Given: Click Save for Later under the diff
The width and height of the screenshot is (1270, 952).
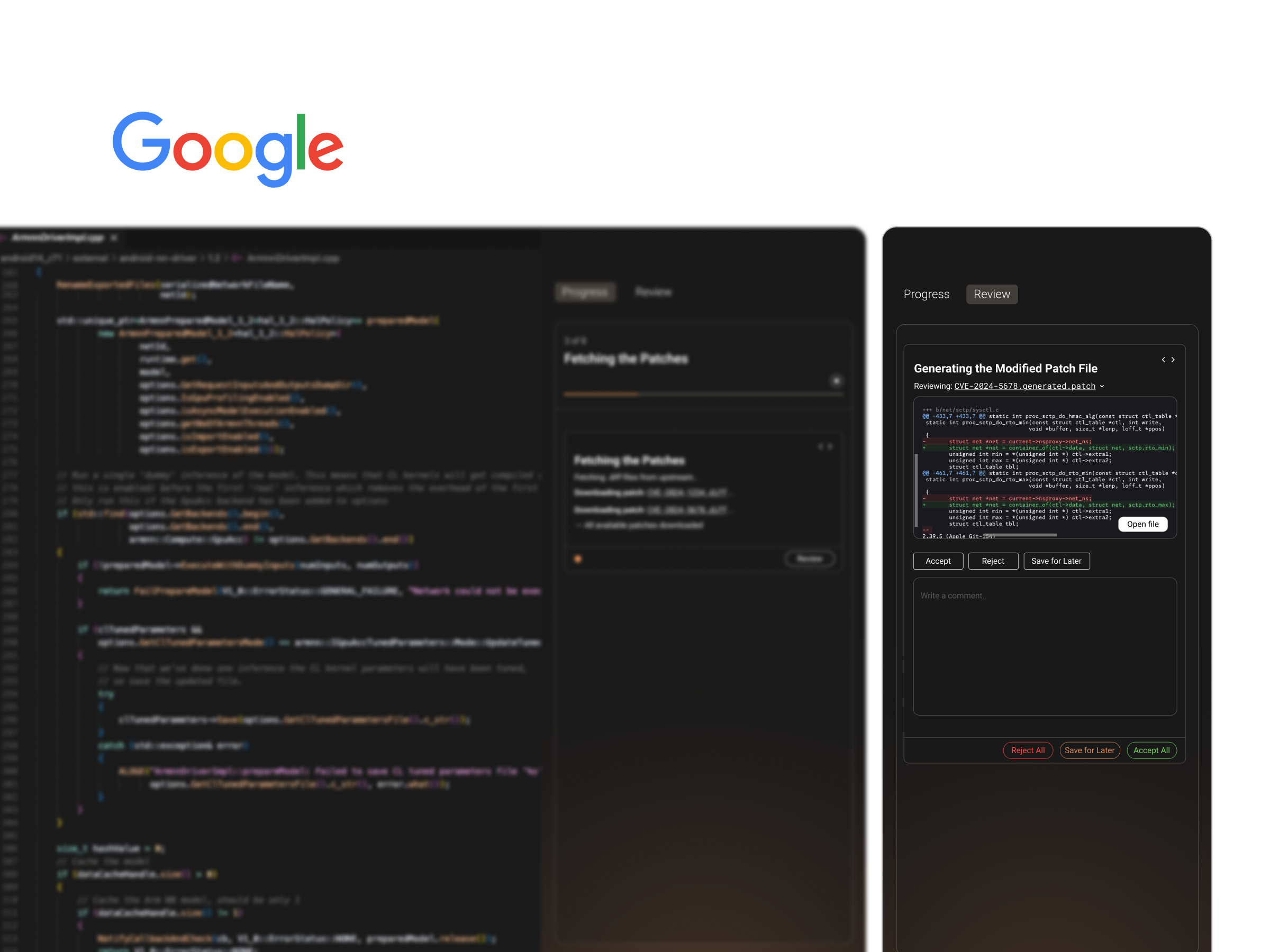Looking at the screenshot, I should [1056, 561].
